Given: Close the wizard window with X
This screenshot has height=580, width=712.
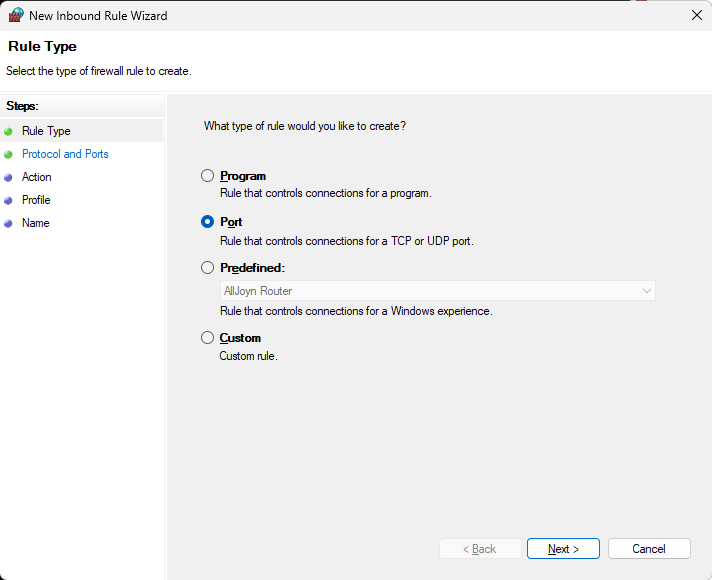Looking at the screenshot, I should pos(695,15).
